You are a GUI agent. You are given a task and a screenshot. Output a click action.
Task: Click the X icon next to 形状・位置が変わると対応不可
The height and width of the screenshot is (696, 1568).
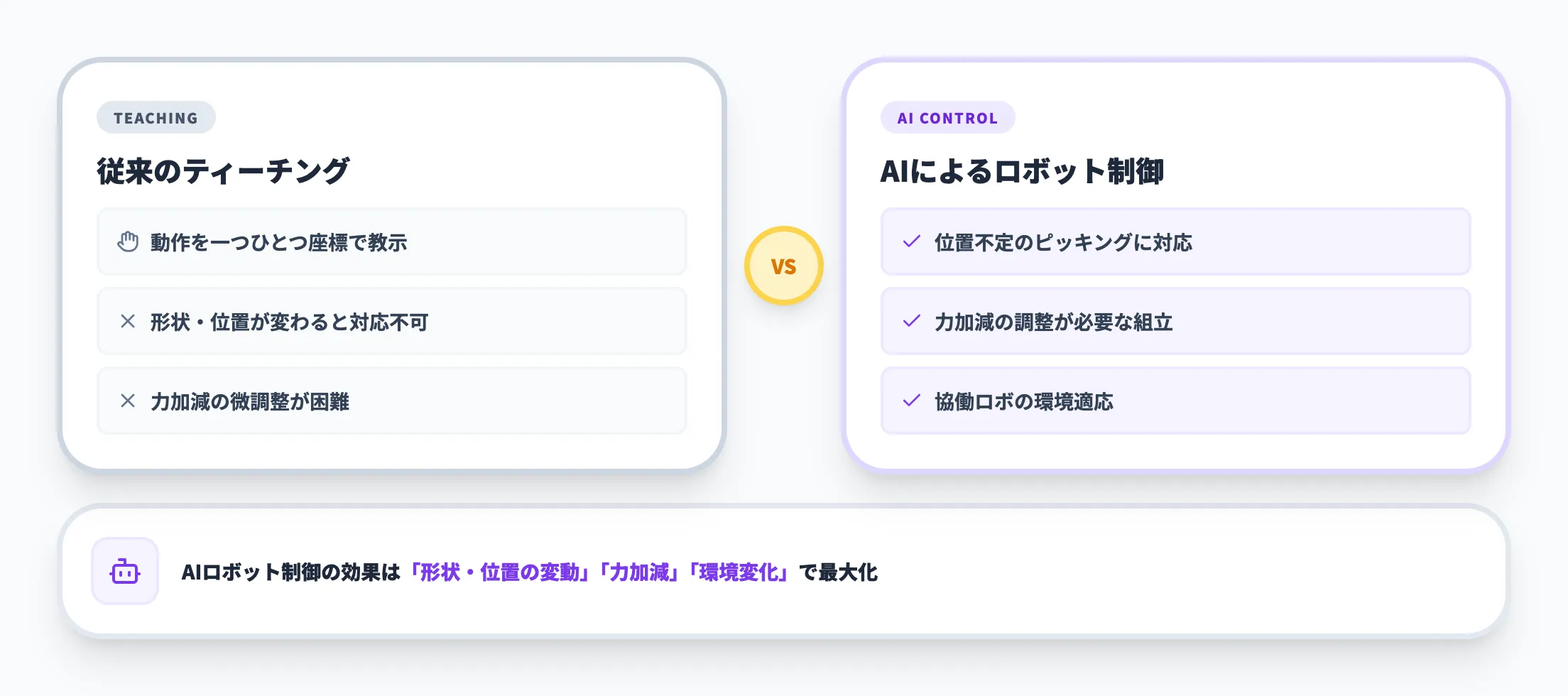pos(128,322)
